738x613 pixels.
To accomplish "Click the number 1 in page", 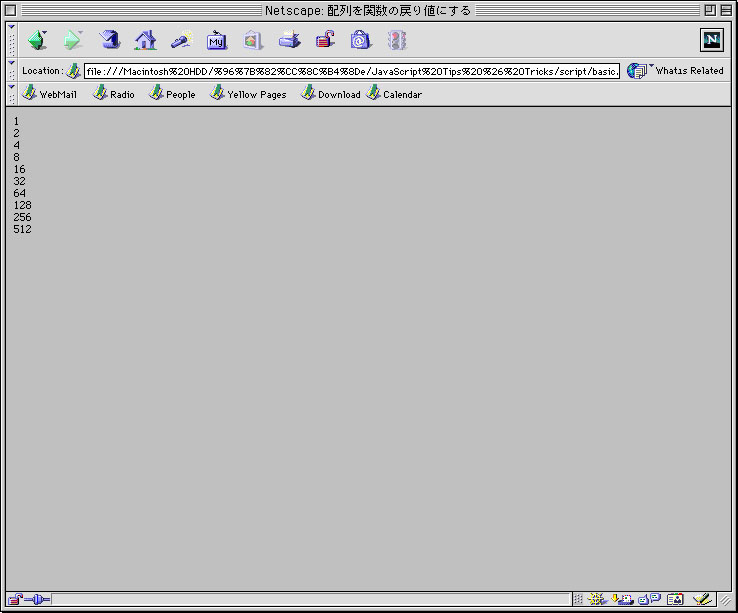I will [x=16, y=121].
